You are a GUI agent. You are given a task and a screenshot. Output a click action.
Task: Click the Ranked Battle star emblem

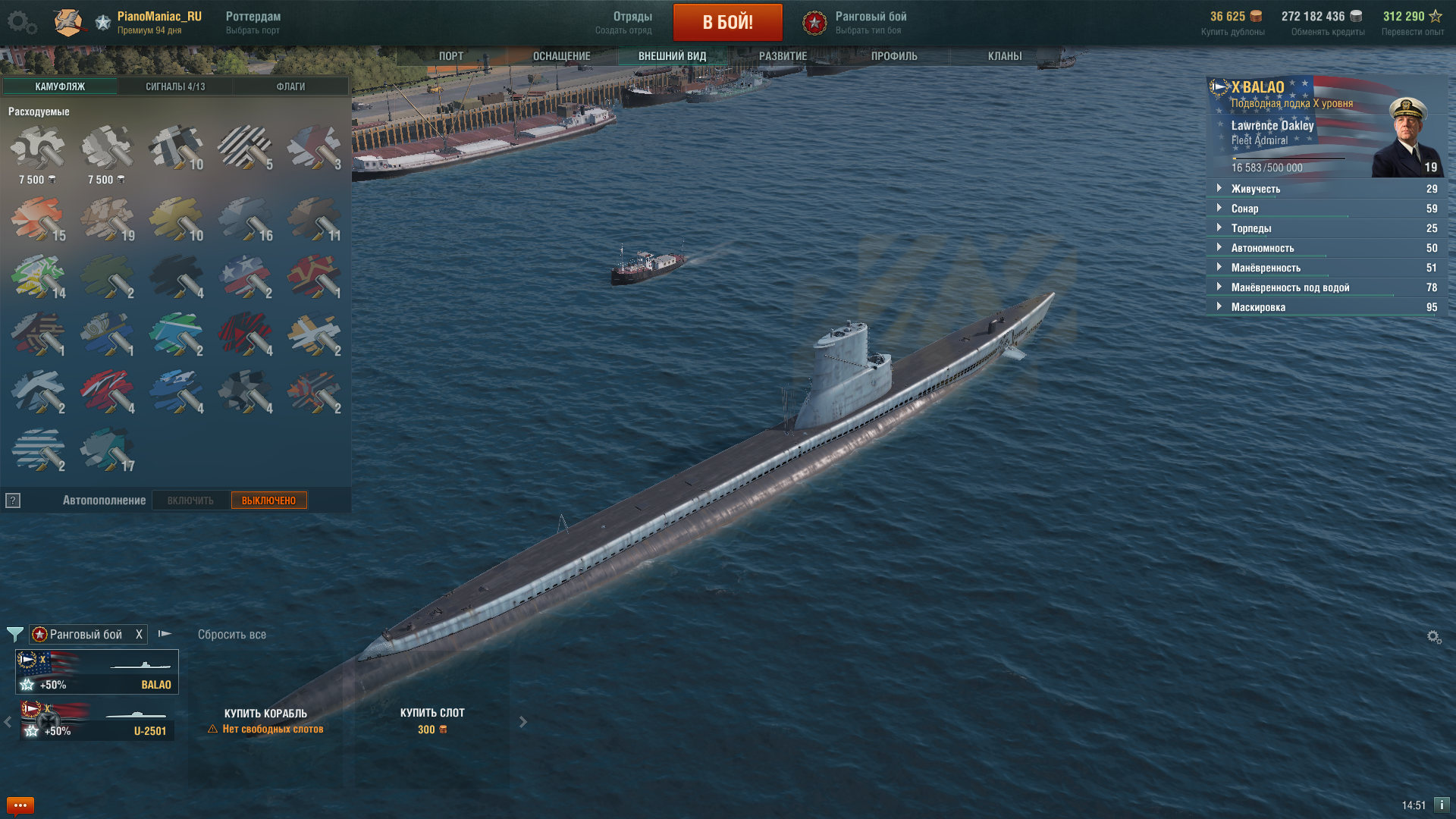click(814, 23)
